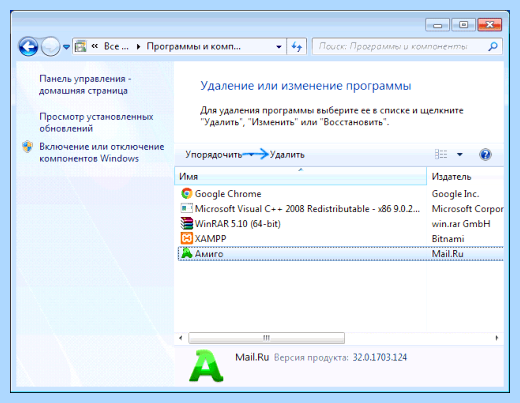The width and height of the screenshot is (520, 403).
Task: Click the Control Panel icon in address bar
Action: coord(80,46)
